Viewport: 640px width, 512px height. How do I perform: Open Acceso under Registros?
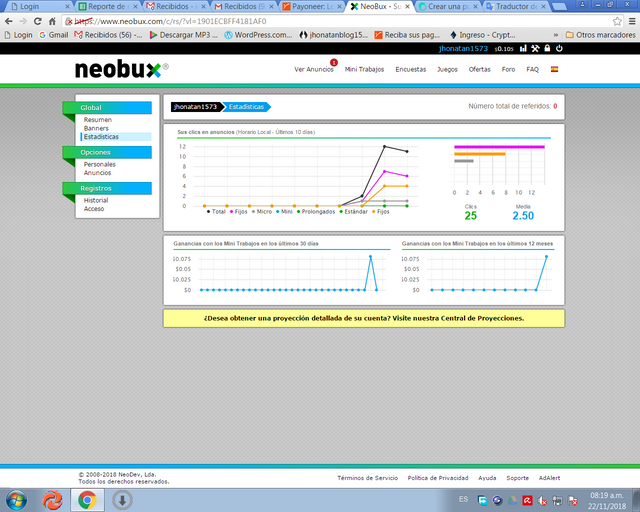tap(94, 209)
